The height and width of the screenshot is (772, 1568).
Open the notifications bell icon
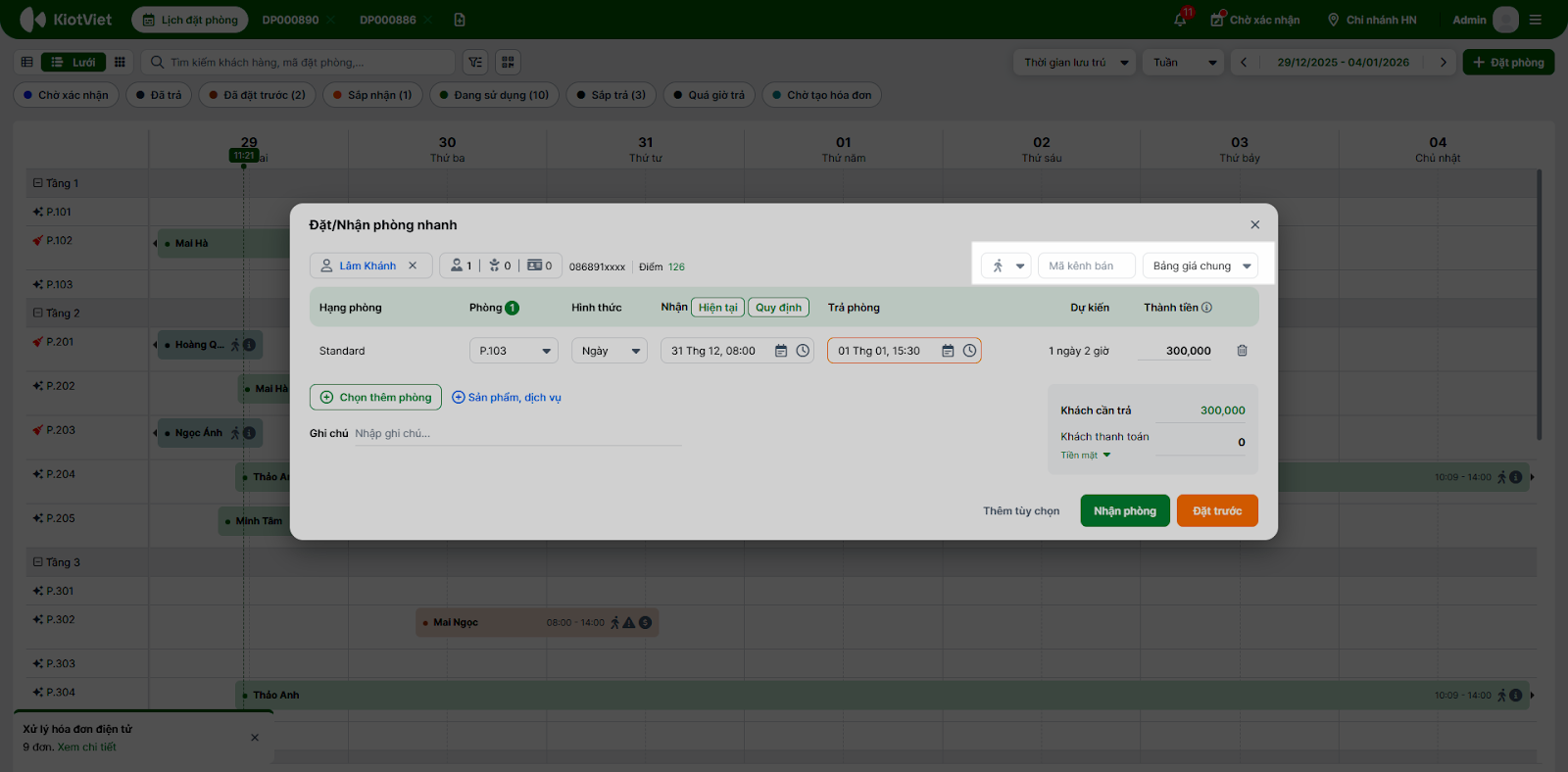(x=1180, y=20)
